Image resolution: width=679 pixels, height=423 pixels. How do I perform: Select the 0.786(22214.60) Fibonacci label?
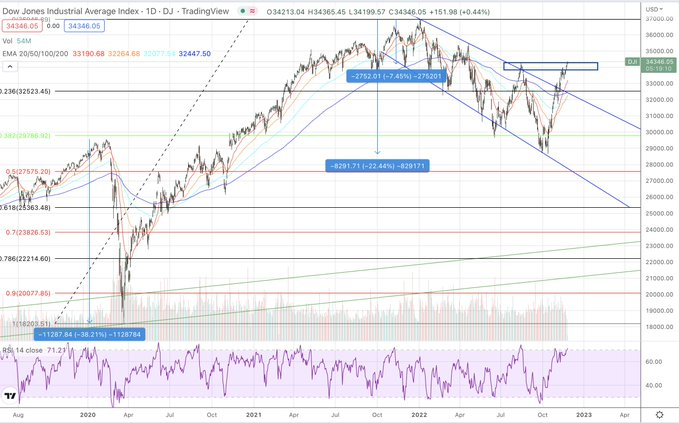(25, 258)
